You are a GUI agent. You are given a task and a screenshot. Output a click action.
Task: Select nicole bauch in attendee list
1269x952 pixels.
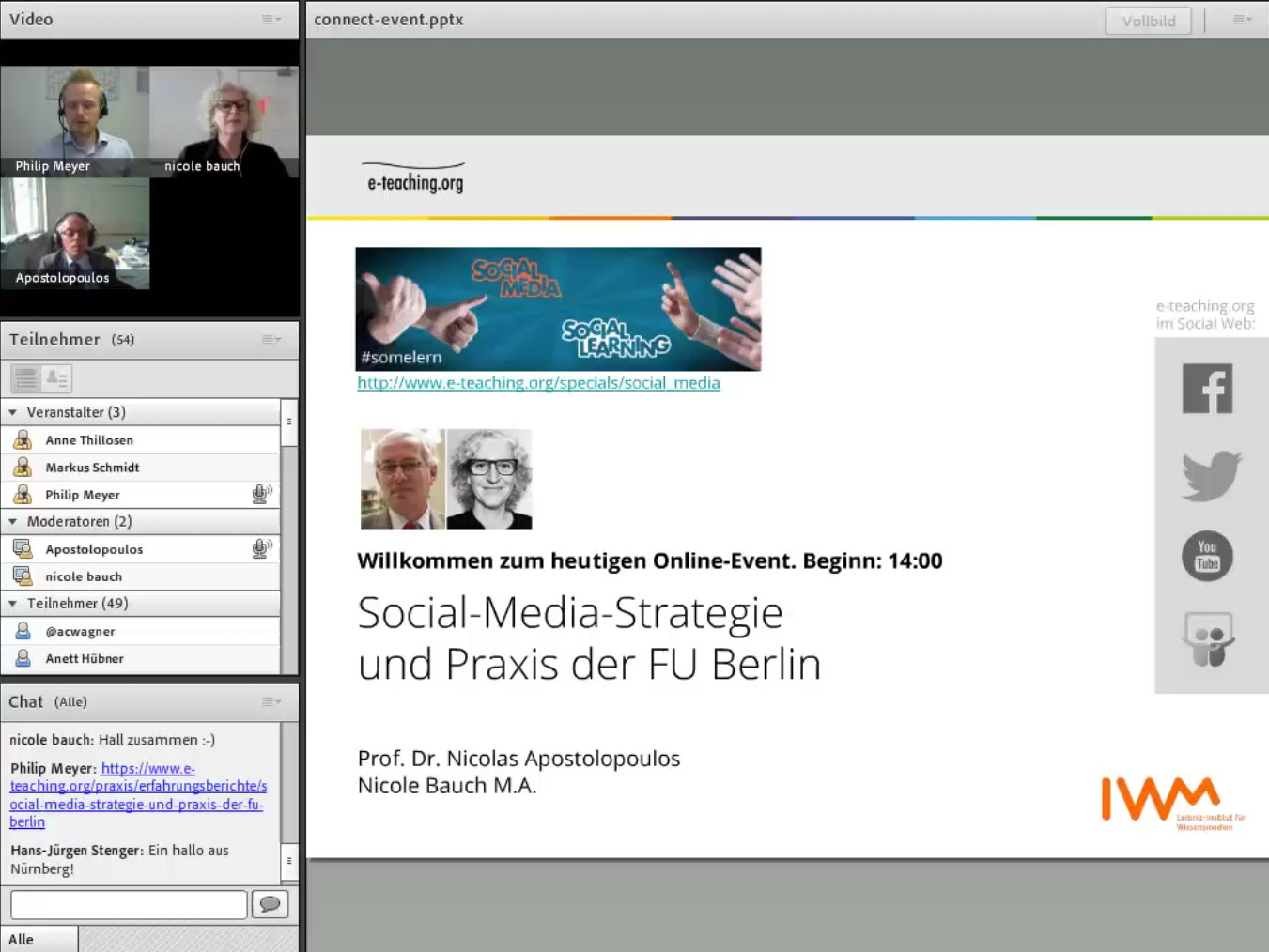[x=141, y=576]
